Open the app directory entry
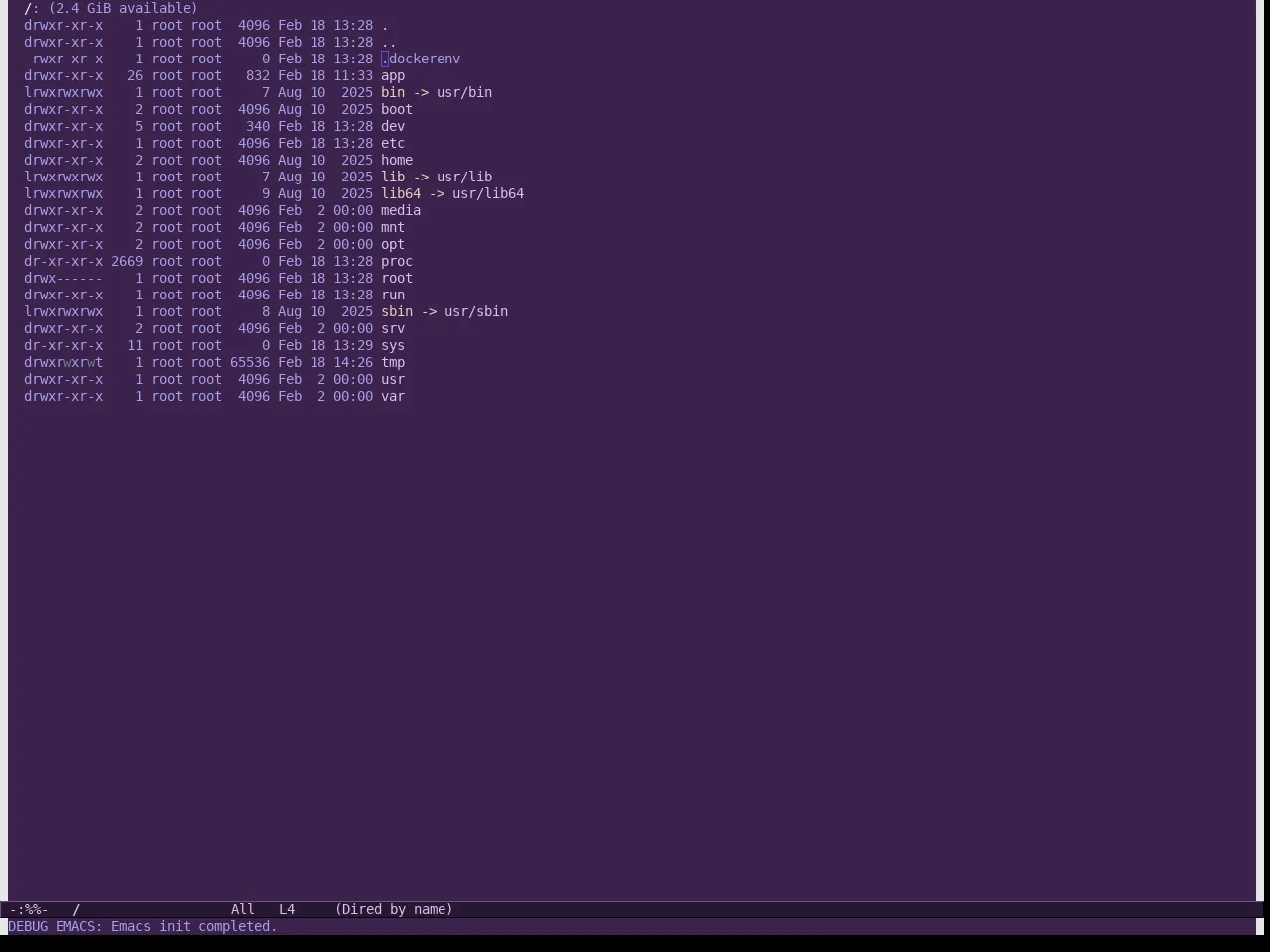Screen dimensions: 1270x952 pyautogui.click(x=393, y=75)
